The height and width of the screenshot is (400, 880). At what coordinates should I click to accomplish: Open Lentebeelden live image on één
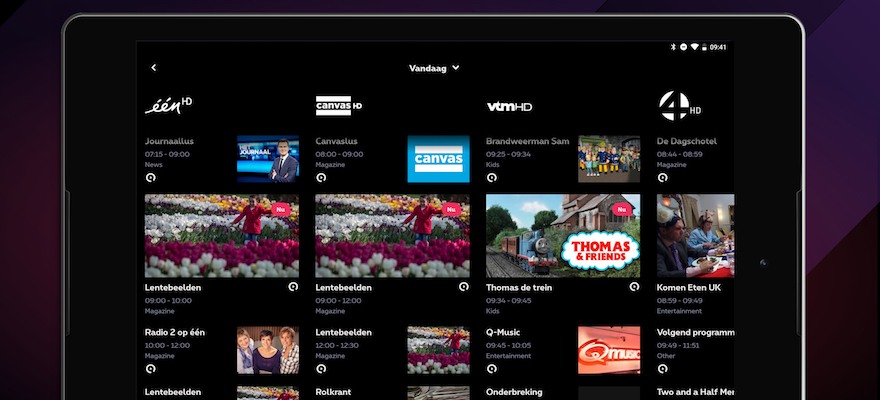(222, 236)
